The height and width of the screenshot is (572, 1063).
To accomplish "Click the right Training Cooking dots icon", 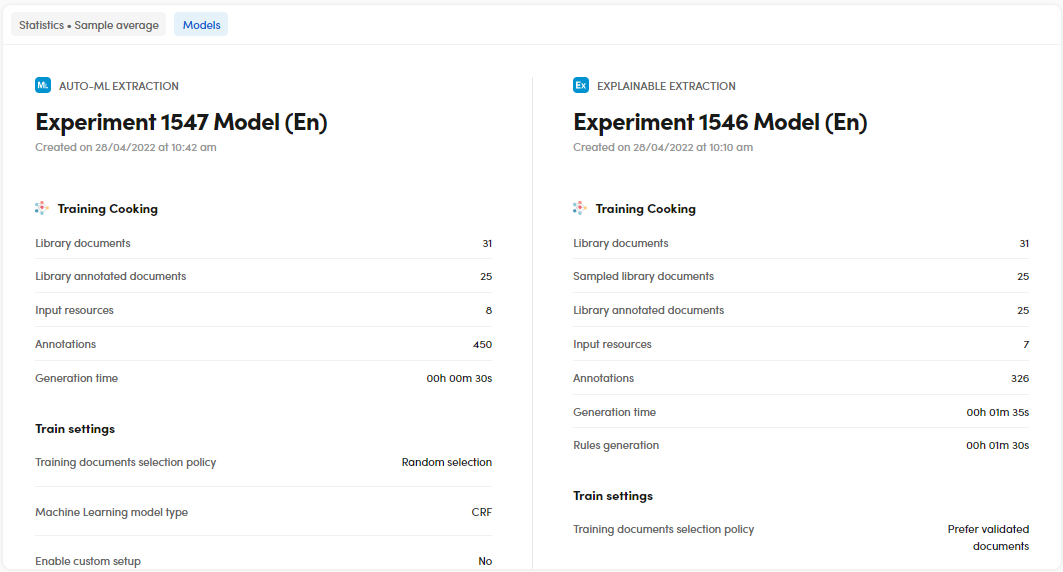I will (x=580, y=209).
